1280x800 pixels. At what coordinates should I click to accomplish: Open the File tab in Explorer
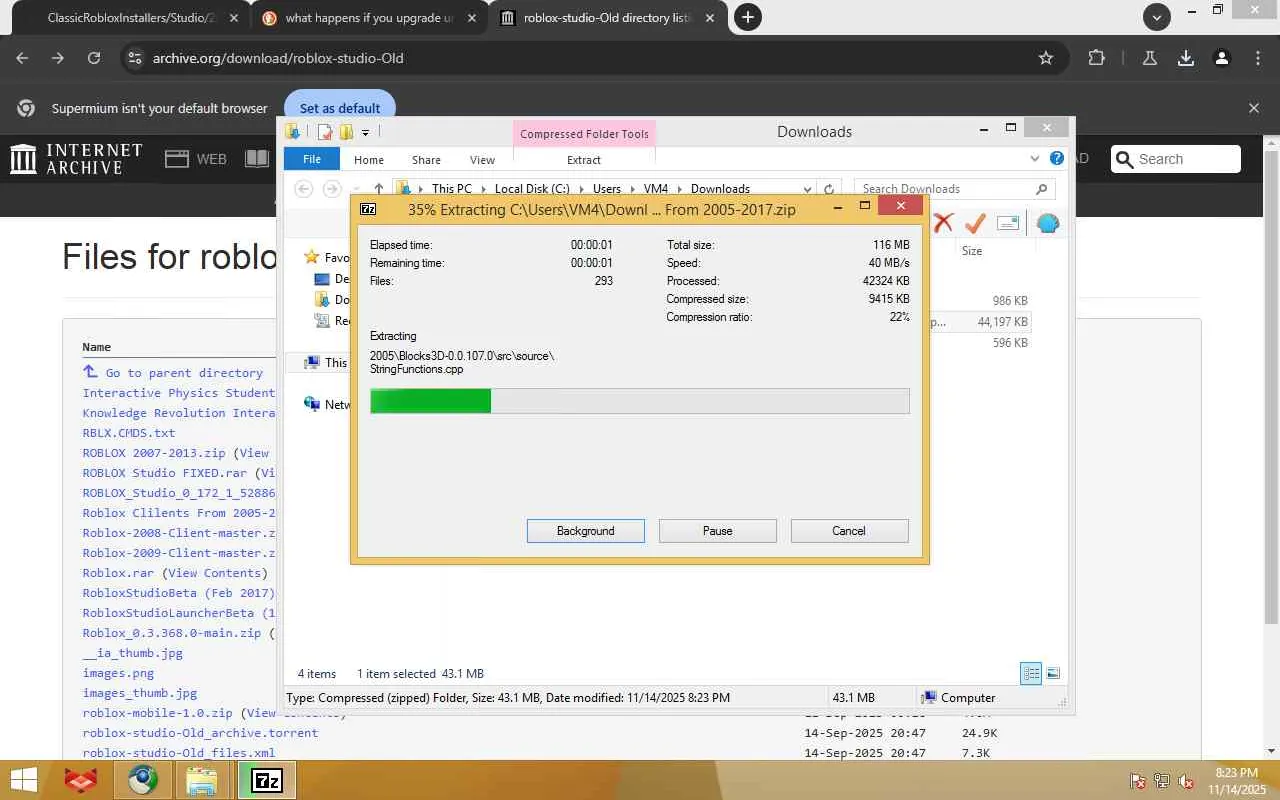coord(312,159)
